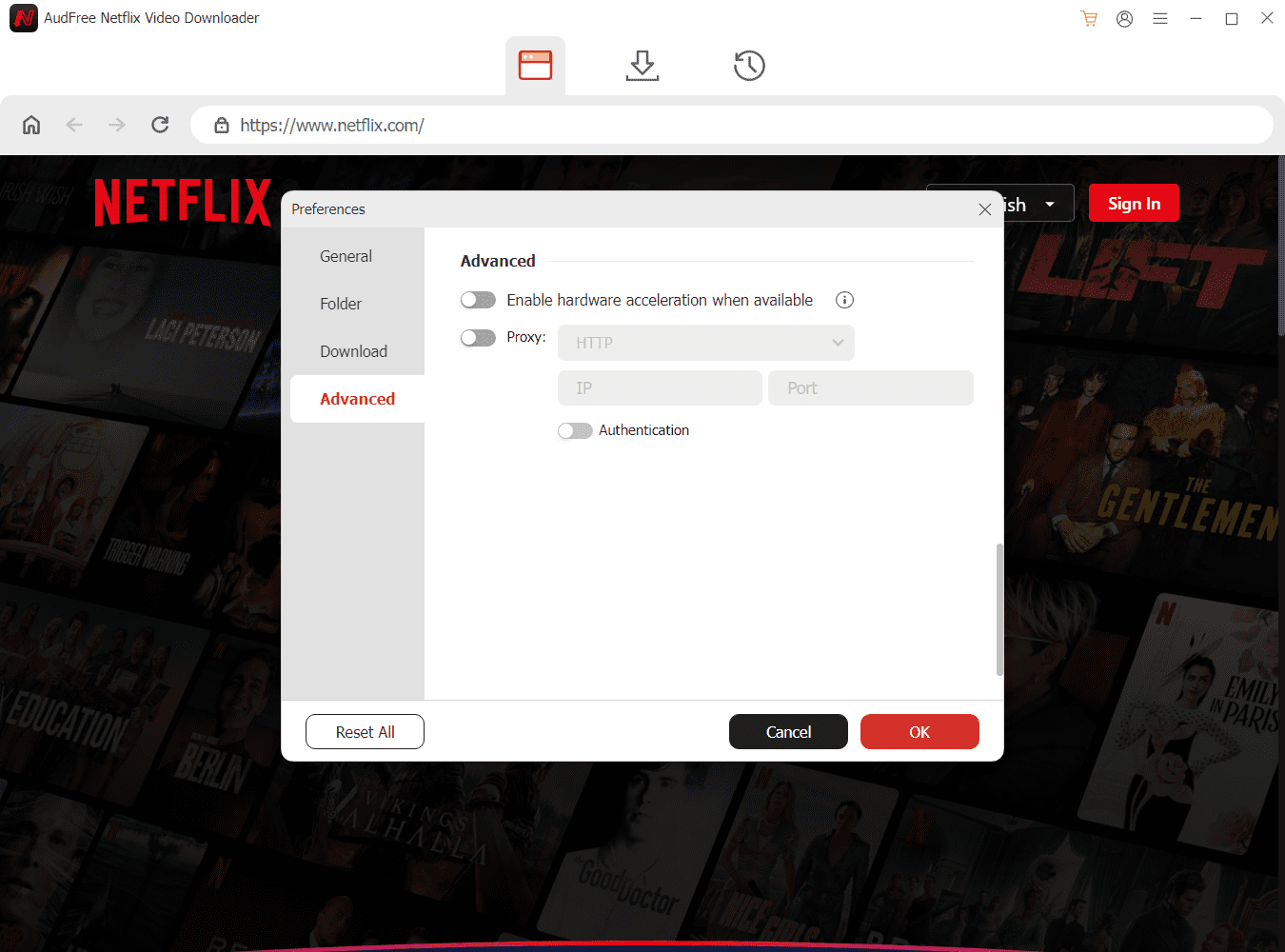This screenshot has height=952, width=1285.
Task: Click the browser forward arrow
Action: 117,125
